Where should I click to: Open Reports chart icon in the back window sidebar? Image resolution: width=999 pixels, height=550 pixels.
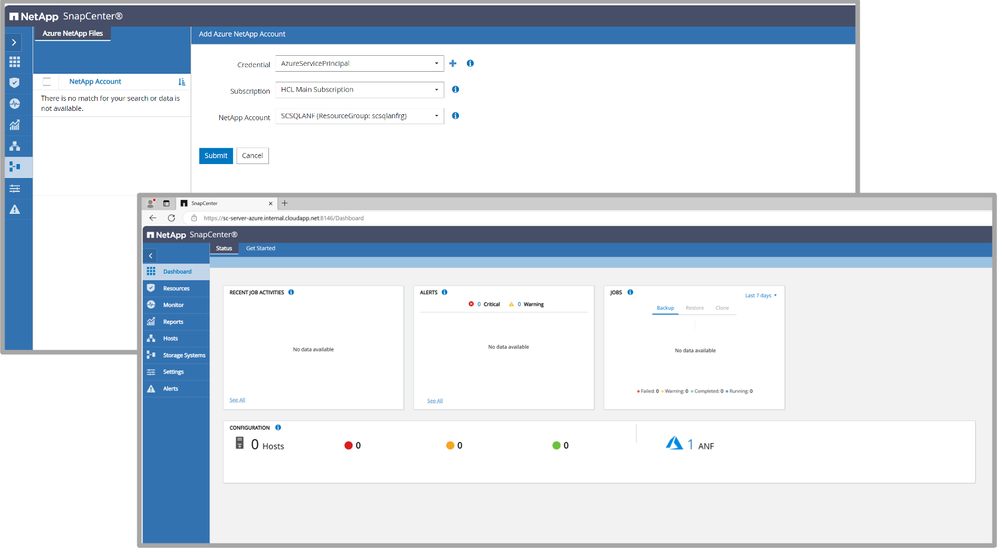(x=14, y=125)
